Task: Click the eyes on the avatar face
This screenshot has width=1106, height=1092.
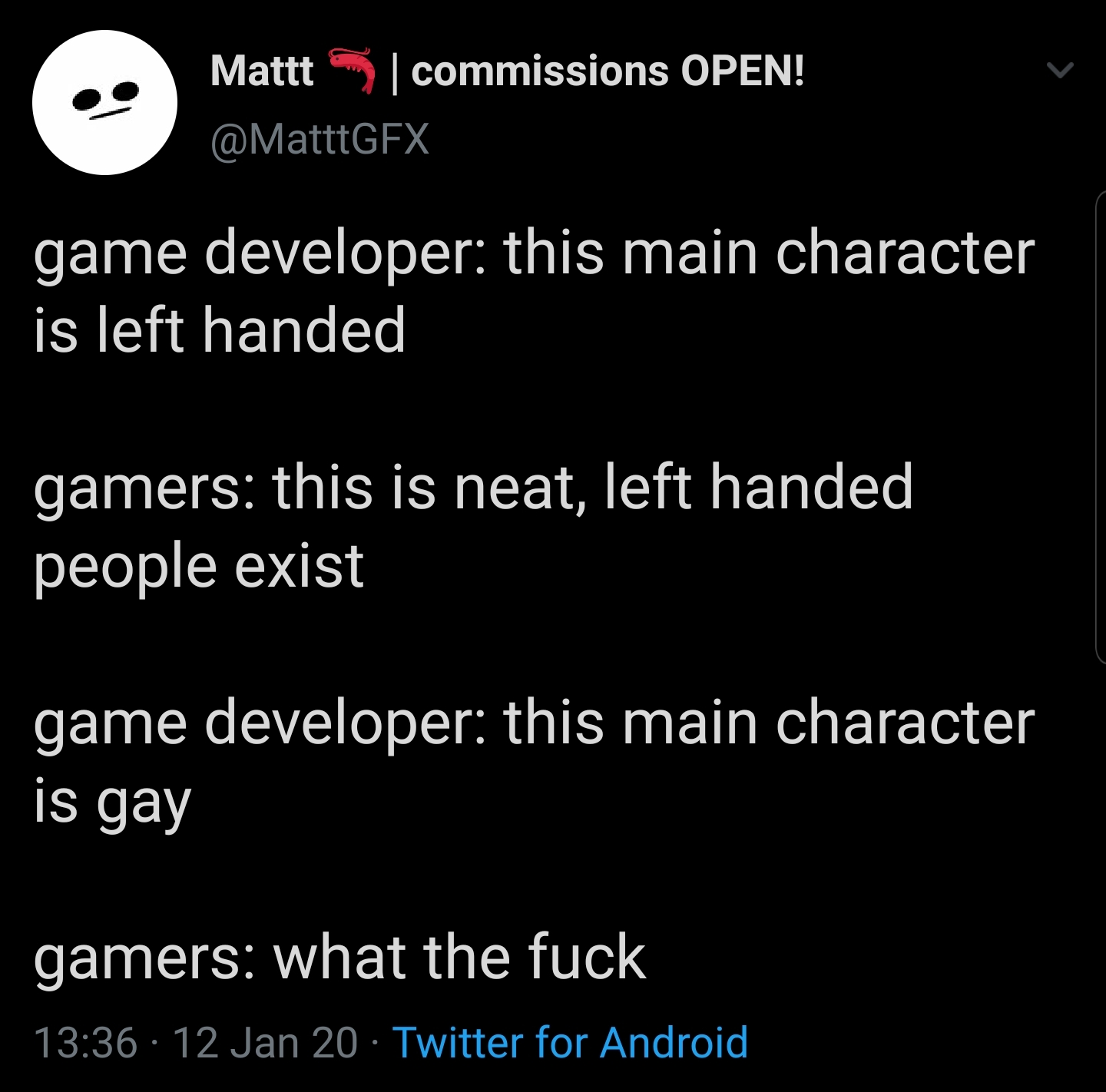Action: (x=105, y=95)
